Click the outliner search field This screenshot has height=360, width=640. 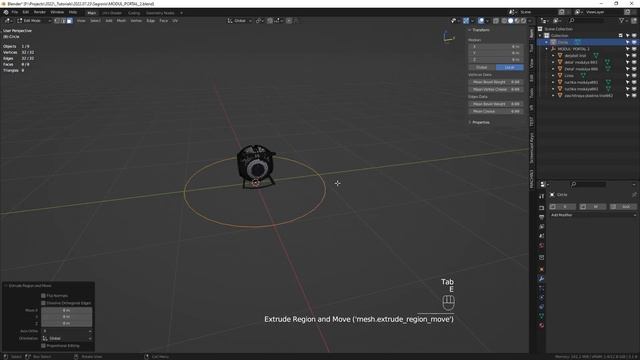pos(587,20)
